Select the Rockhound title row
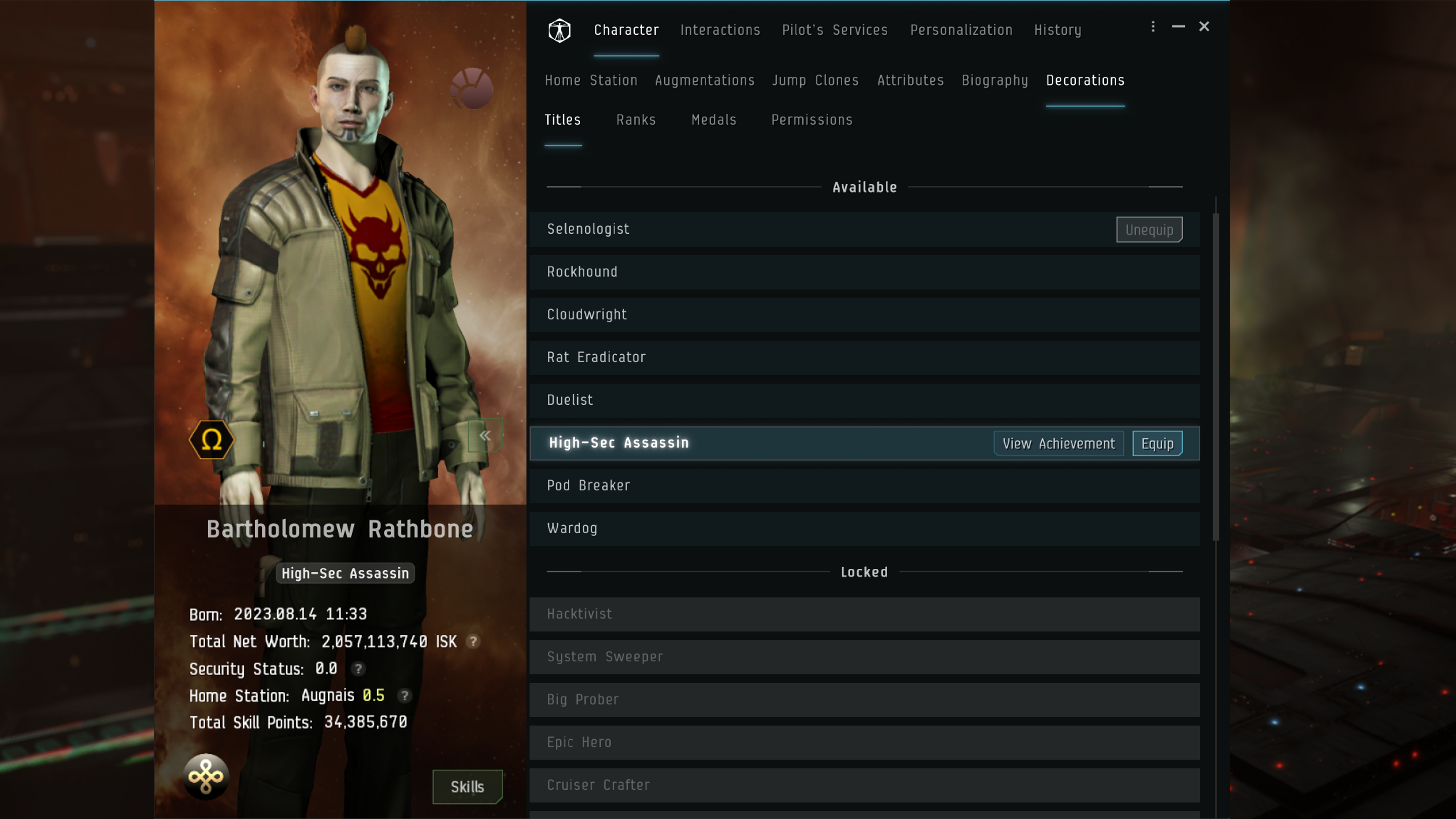 click(865, 272)
